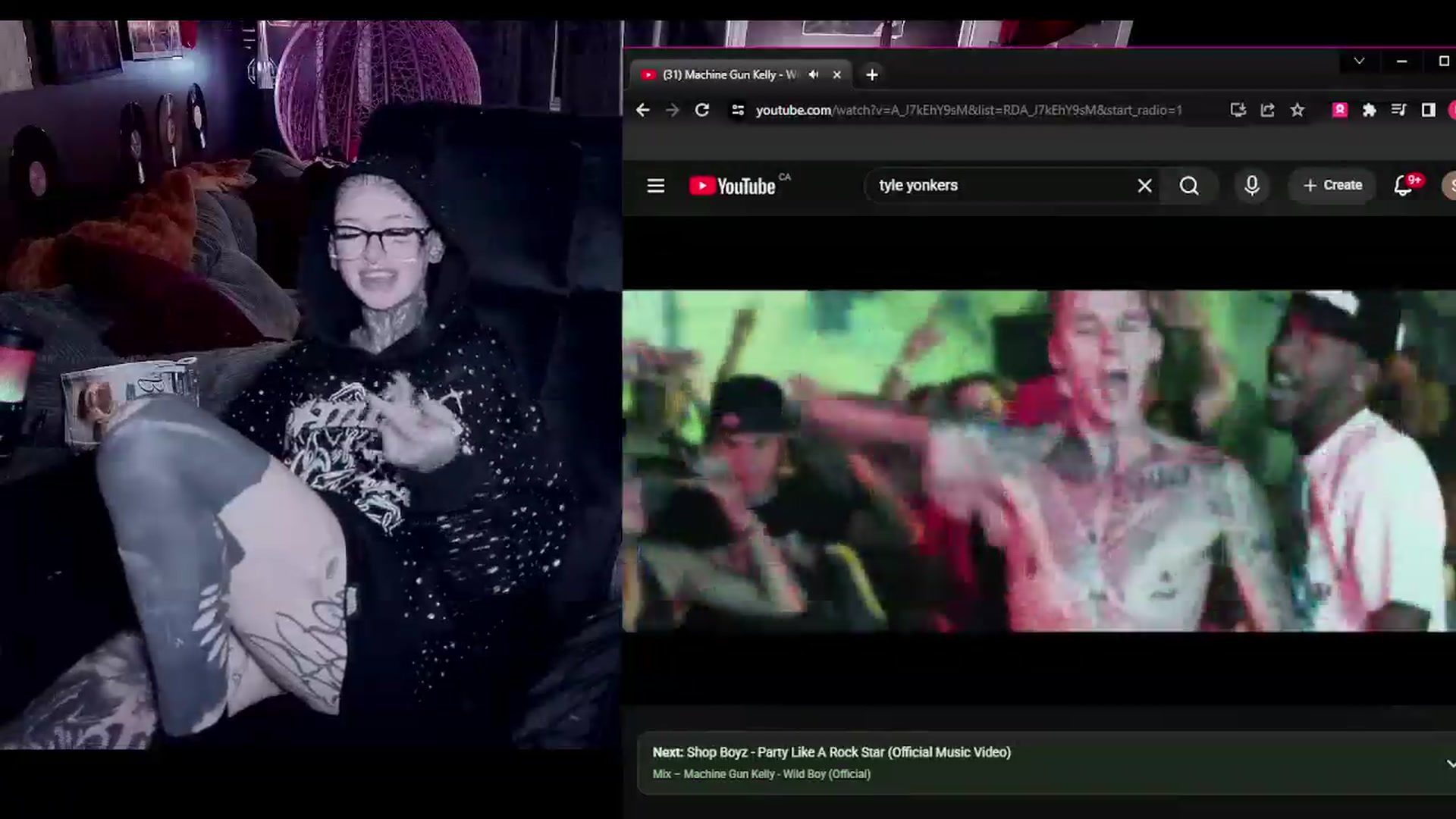Open the browser media controls
1456x819 pixels.
click(1398, 110)
